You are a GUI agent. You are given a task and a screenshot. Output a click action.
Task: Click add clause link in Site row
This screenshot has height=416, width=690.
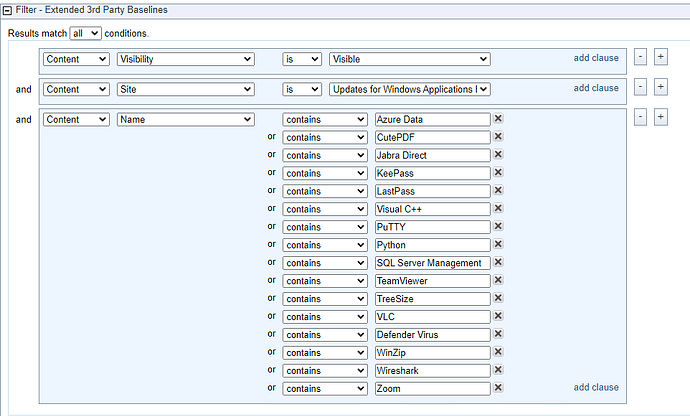[596, 88]
